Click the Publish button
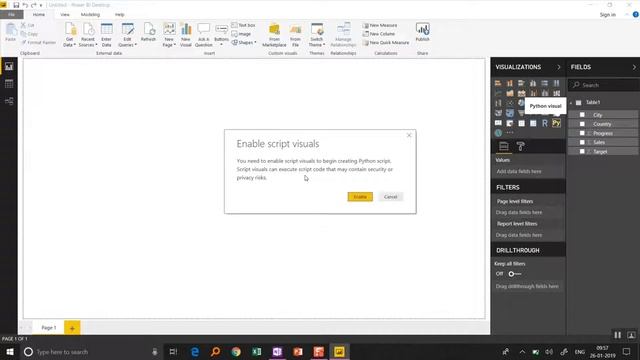This screenshot has width=640, height=360. tap(422, 32)
